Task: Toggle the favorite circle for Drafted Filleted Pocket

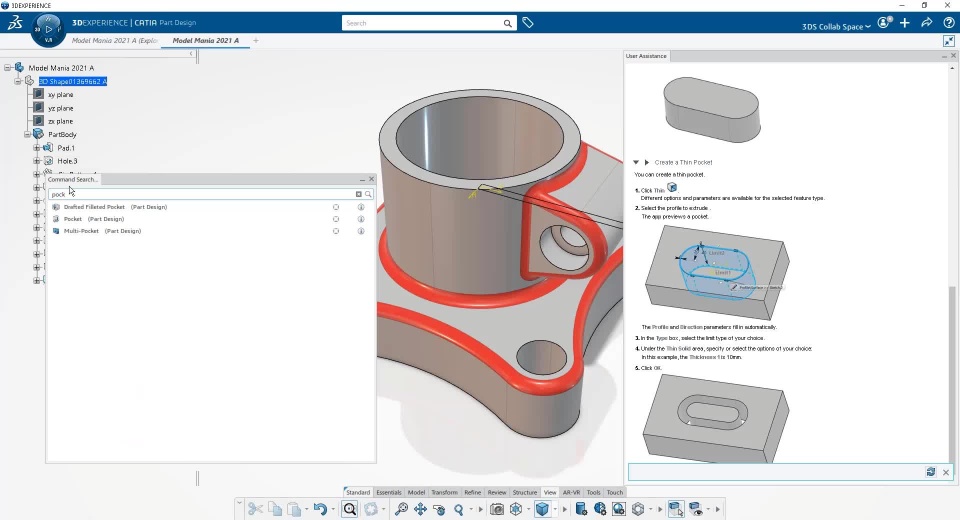Action: 336,207
